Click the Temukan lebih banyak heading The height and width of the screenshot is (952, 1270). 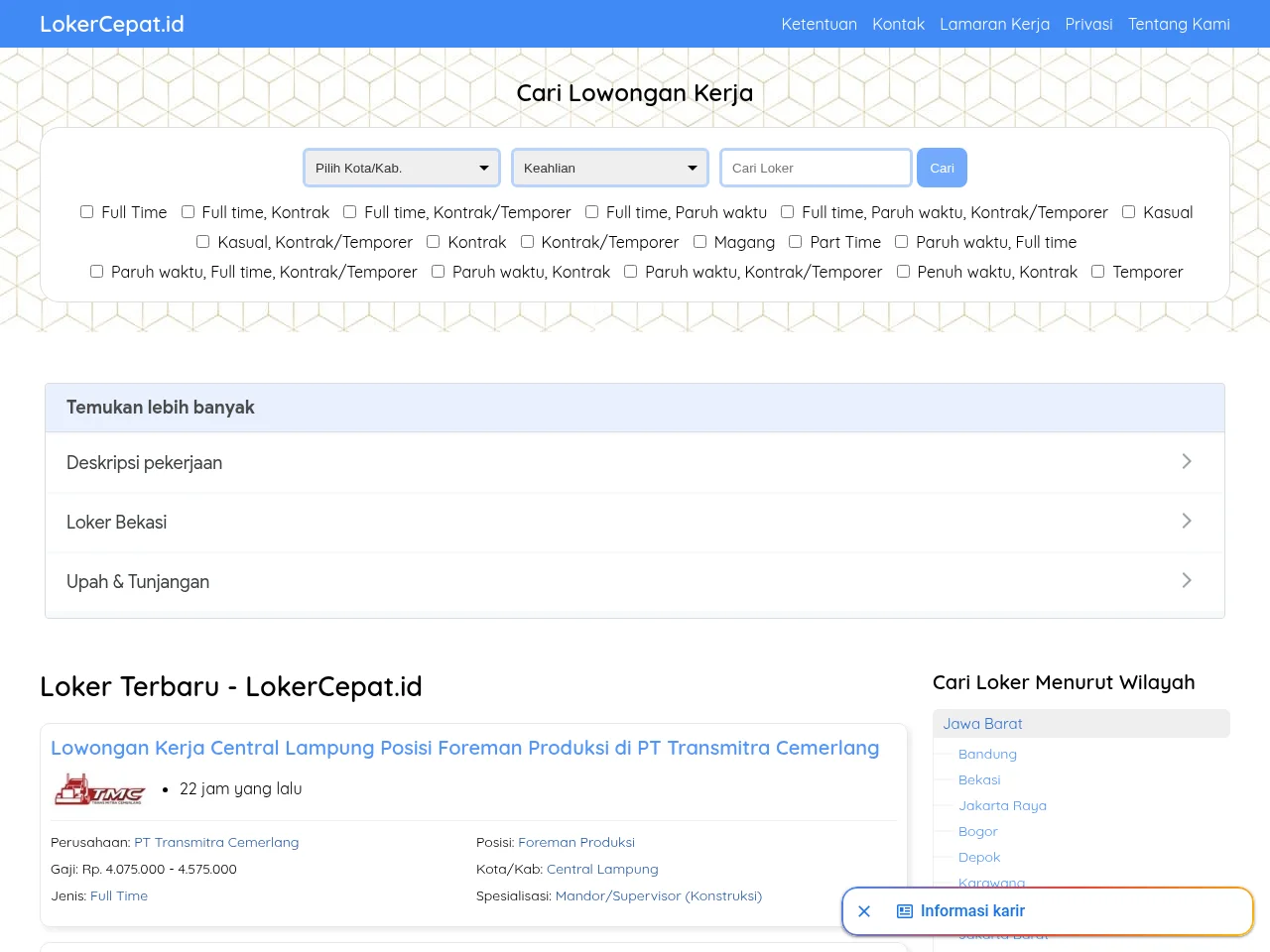[x=161, y=408]
